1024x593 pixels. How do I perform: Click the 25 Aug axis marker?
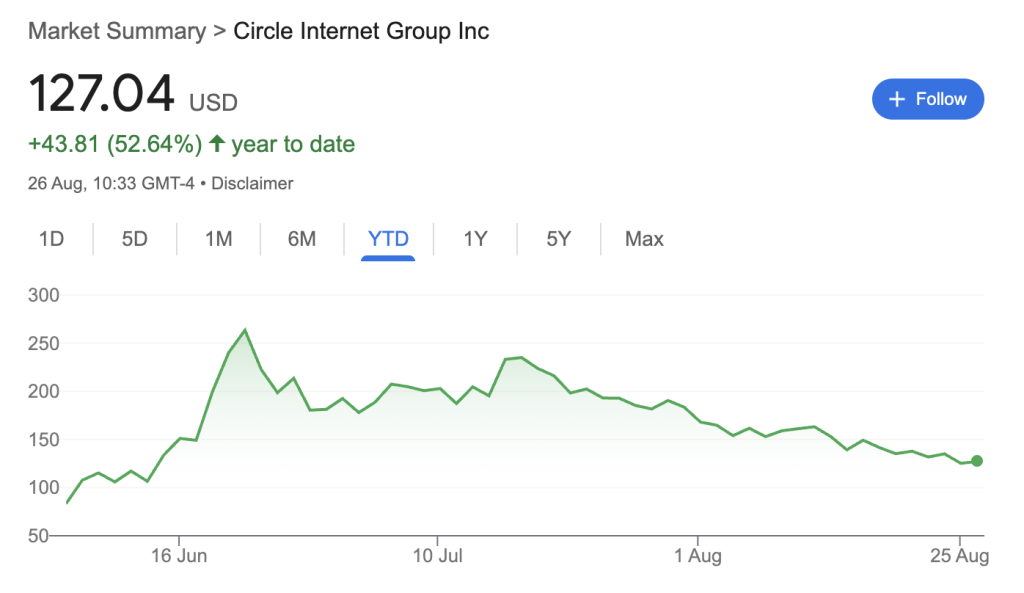coord(959,556)
